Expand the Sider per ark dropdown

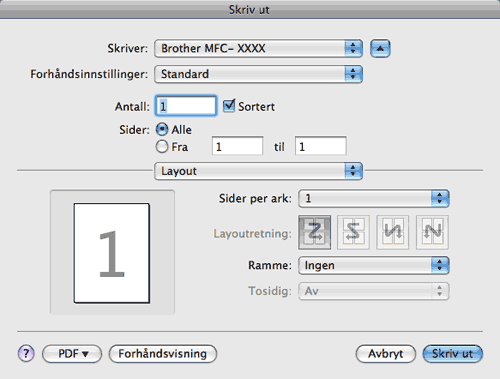374,199
